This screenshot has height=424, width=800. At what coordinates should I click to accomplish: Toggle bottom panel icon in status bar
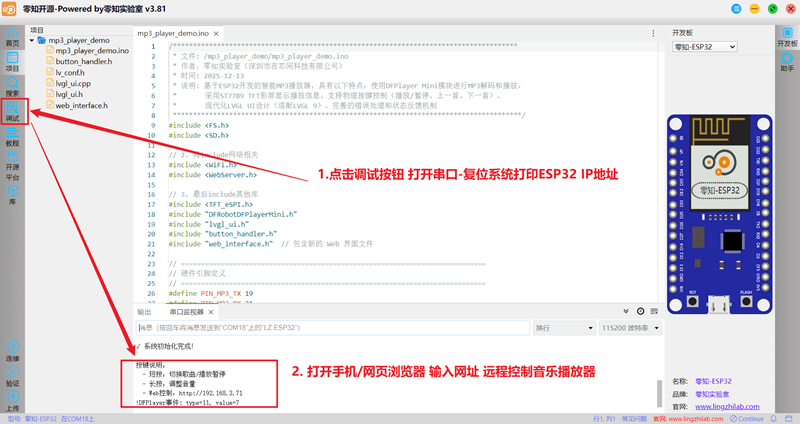coord(788,419)
